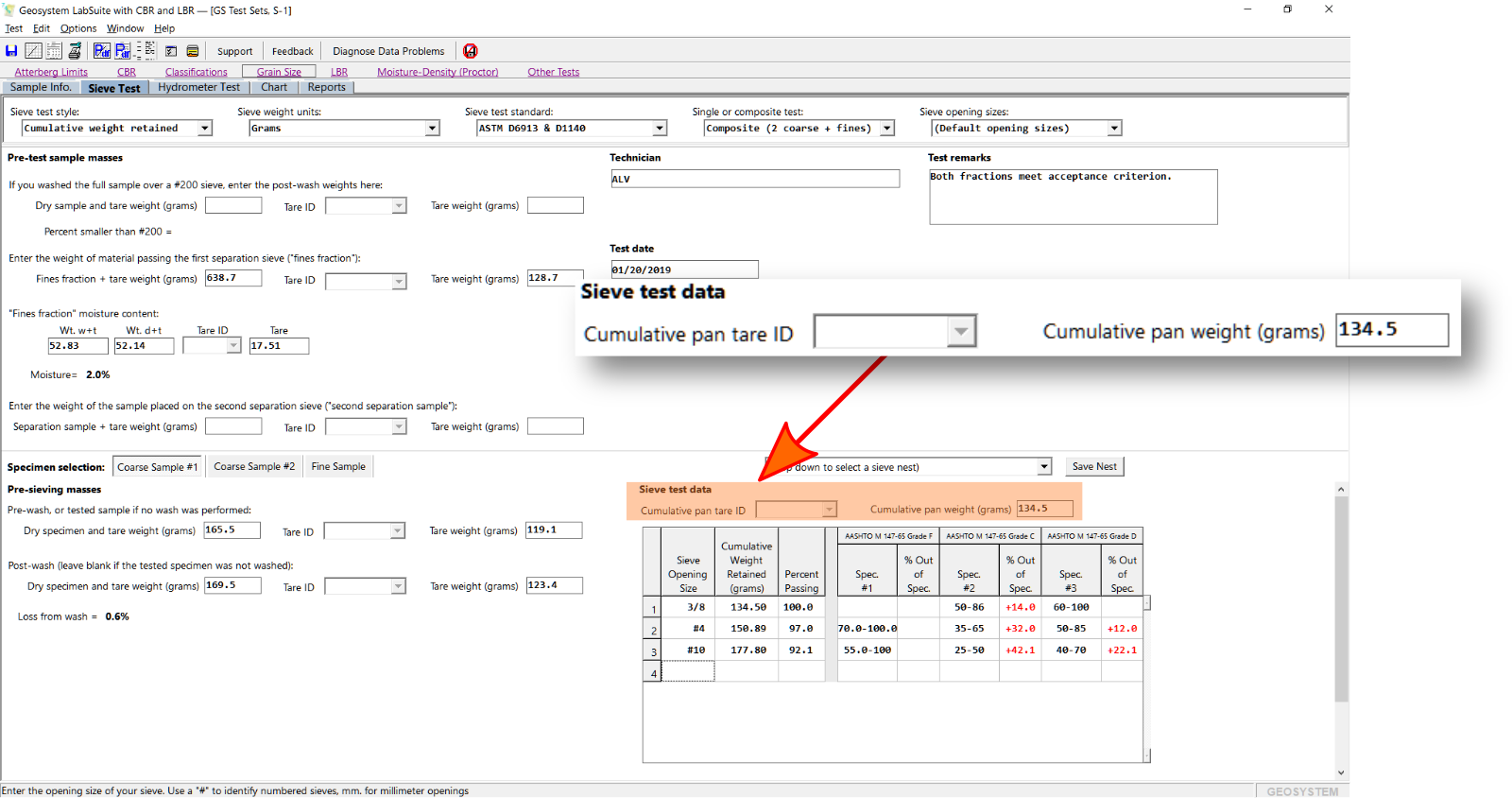This screenshot has height=798, width=1512.
Task: Select the Fine Sample specimen
Action: 338,467
